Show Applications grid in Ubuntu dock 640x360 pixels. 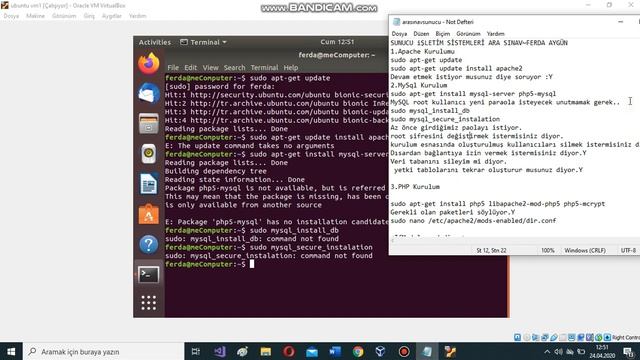(x=149, y=303)
